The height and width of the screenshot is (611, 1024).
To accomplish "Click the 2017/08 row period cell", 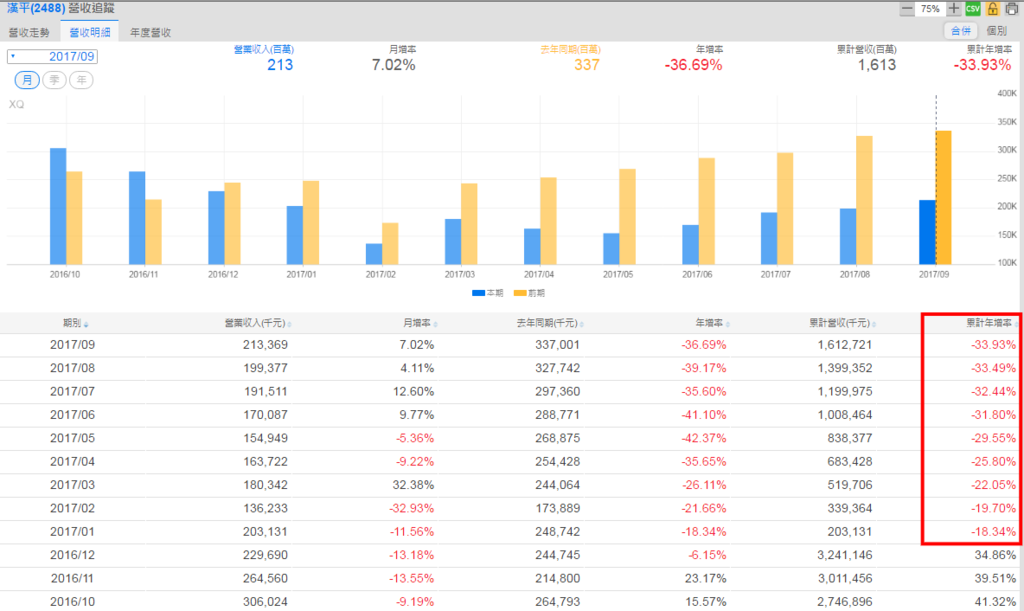I will (x=72, y=368).
